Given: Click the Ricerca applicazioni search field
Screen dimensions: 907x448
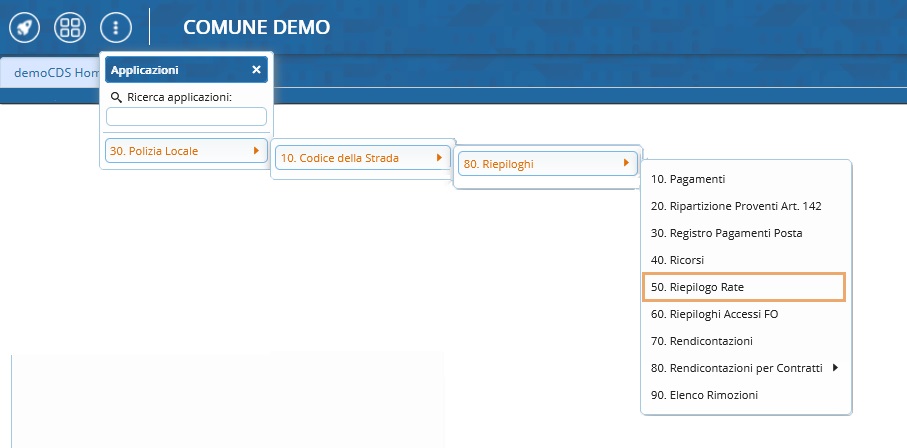Looking at the screenshot, I should point(186,116).
